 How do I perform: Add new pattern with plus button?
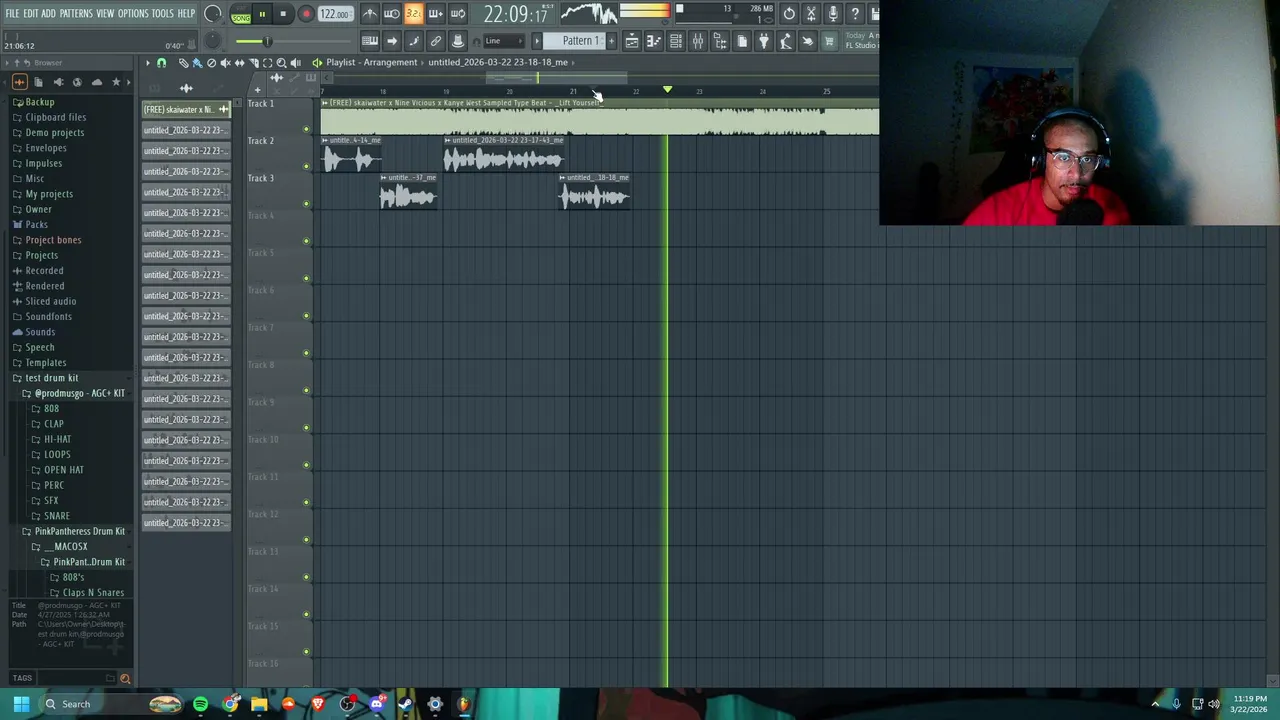611,41
